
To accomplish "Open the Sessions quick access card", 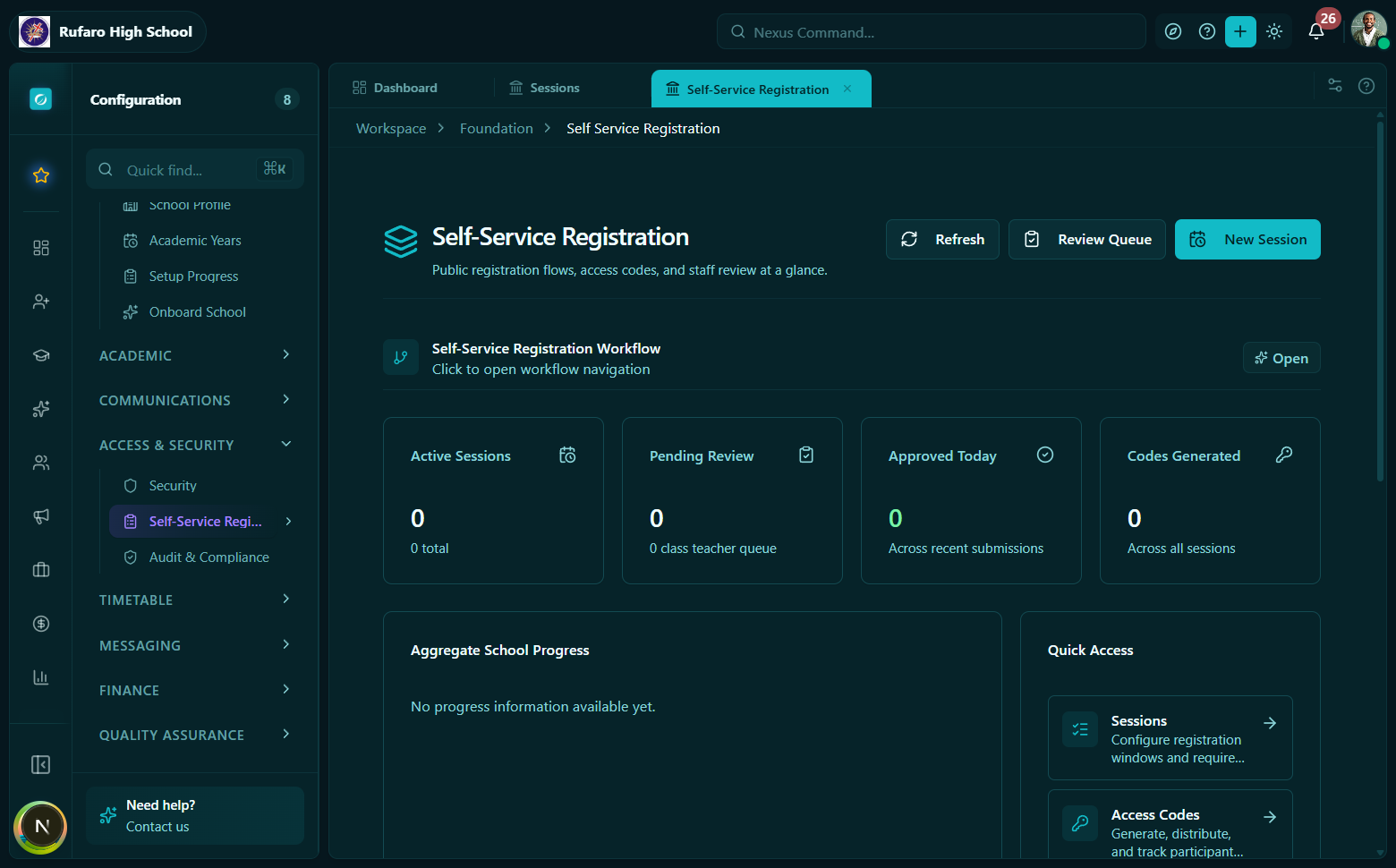I will [1170, 738].
